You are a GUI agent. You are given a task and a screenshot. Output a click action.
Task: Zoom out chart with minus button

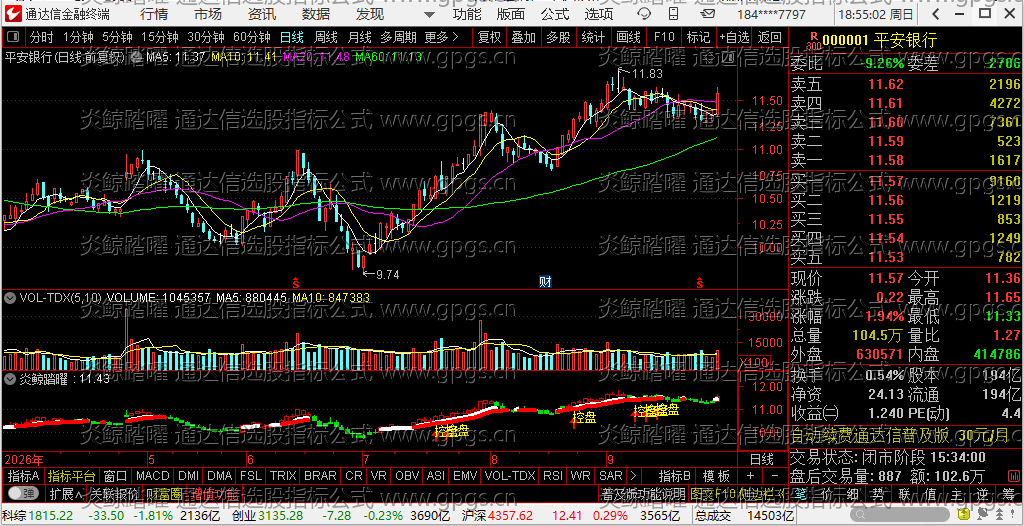(775, 475)
